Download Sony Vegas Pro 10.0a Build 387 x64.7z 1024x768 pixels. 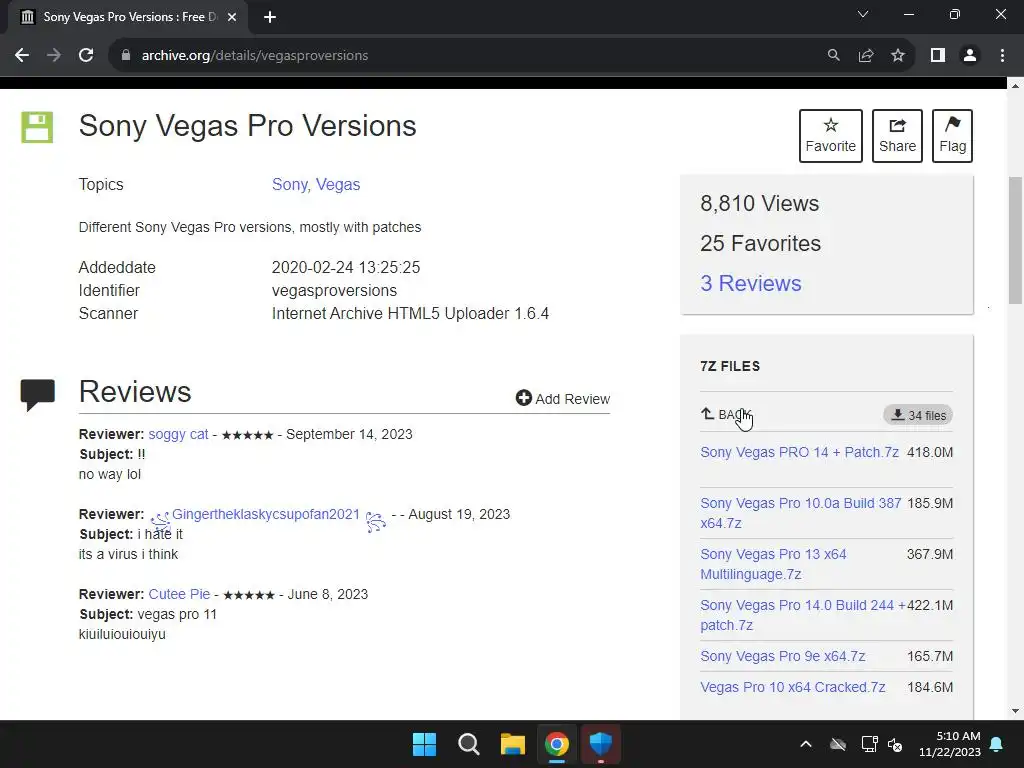(x=801, y=513)
